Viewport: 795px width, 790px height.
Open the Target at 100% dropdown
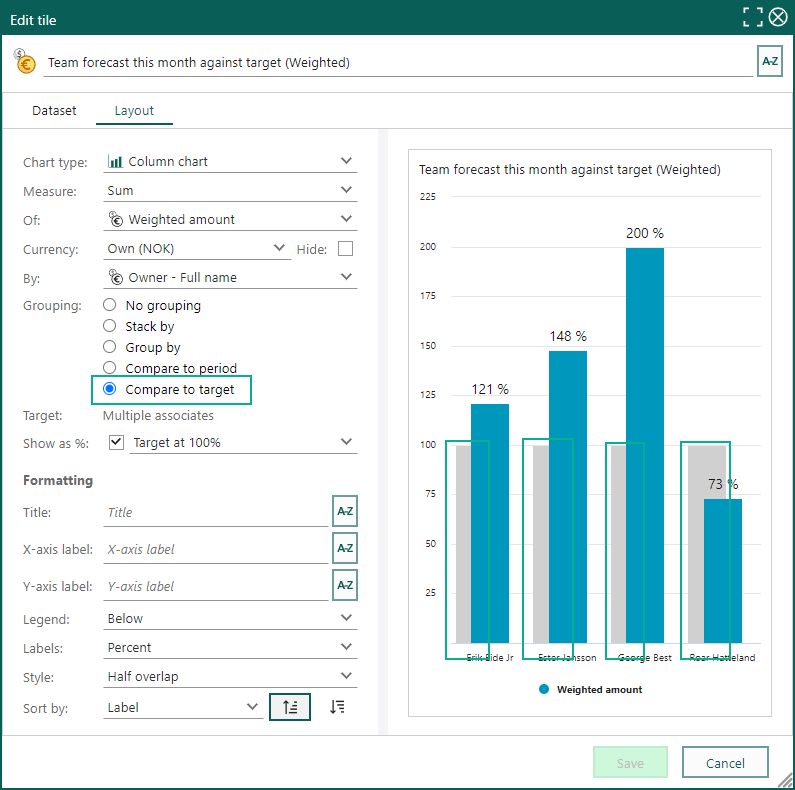243,442
